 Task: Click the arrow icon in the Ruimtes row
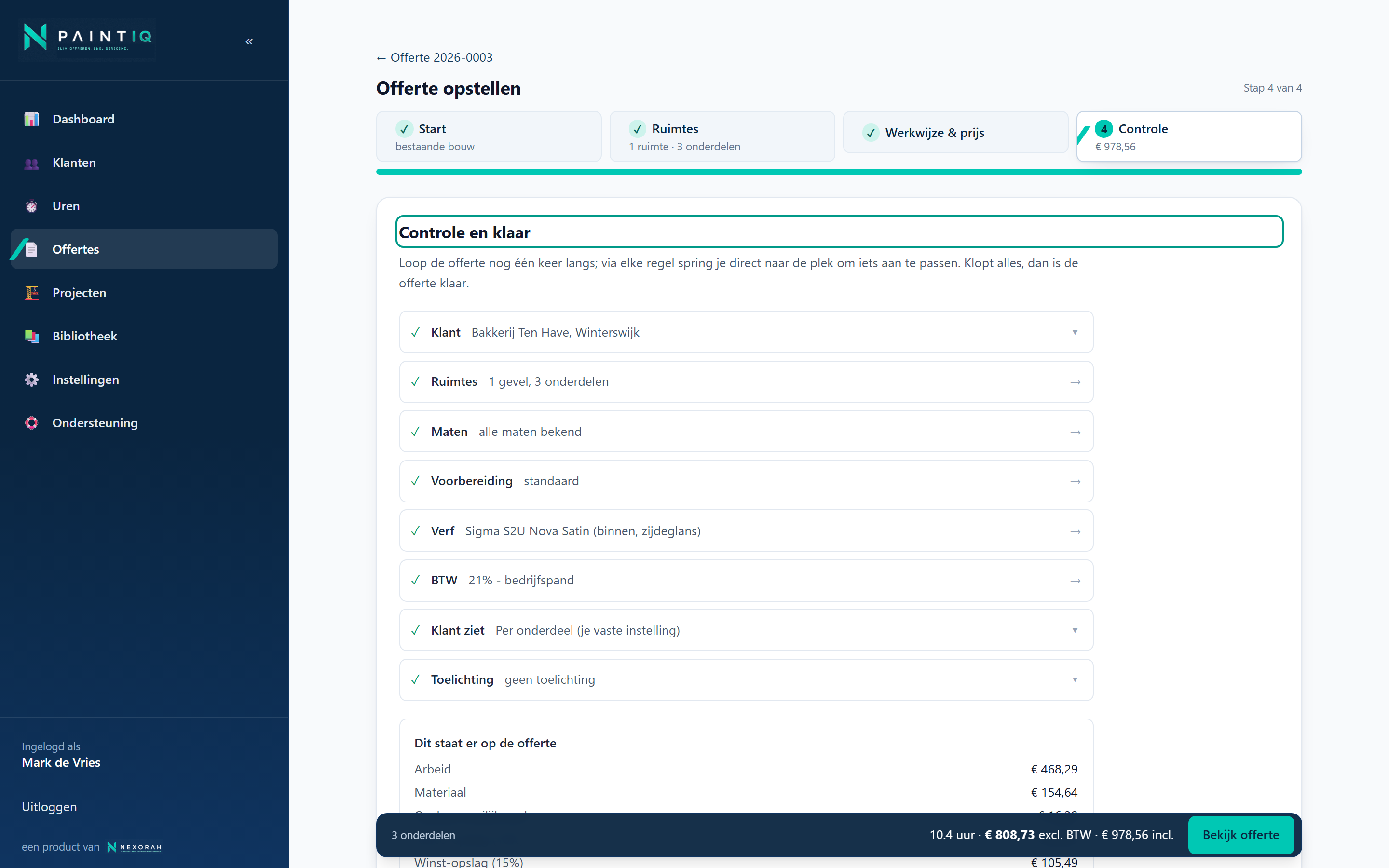(1075, 382)
